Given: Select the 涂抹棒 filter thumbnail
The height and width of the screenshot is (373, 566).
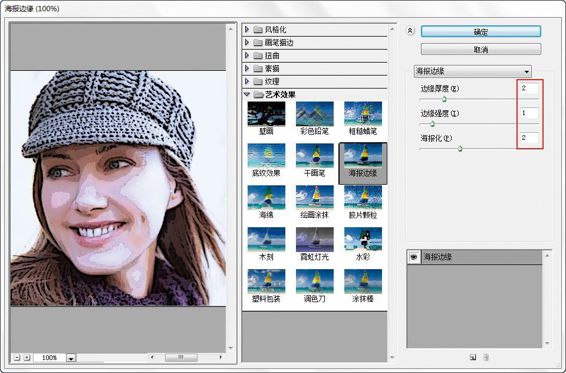Looking at the screenshot, I should [363, 286].
